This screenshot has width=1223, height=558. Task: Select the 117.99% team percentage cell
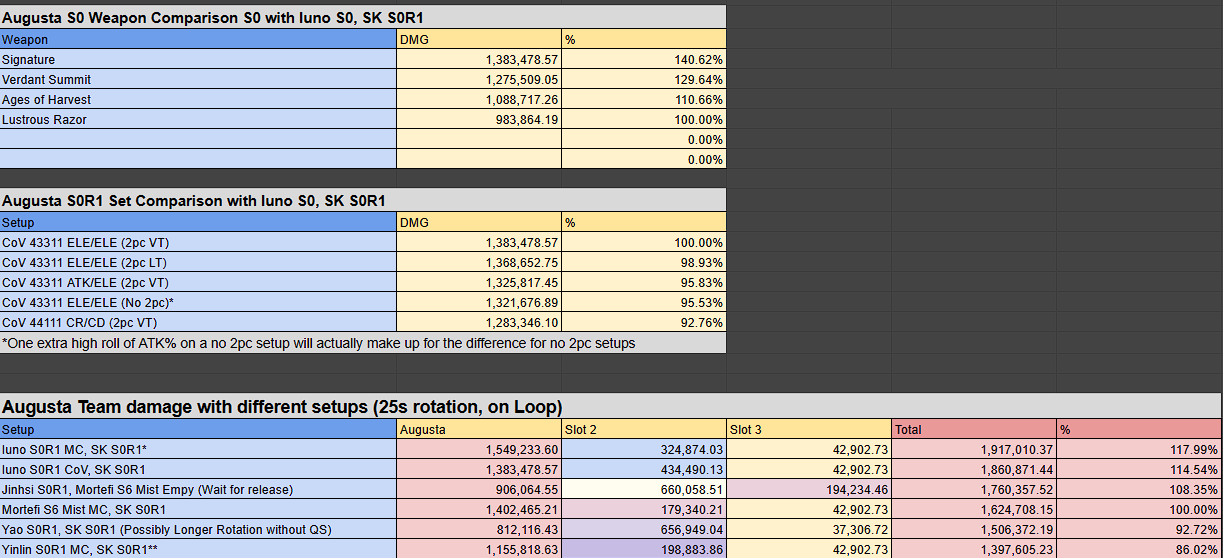tap(1139, 450)
